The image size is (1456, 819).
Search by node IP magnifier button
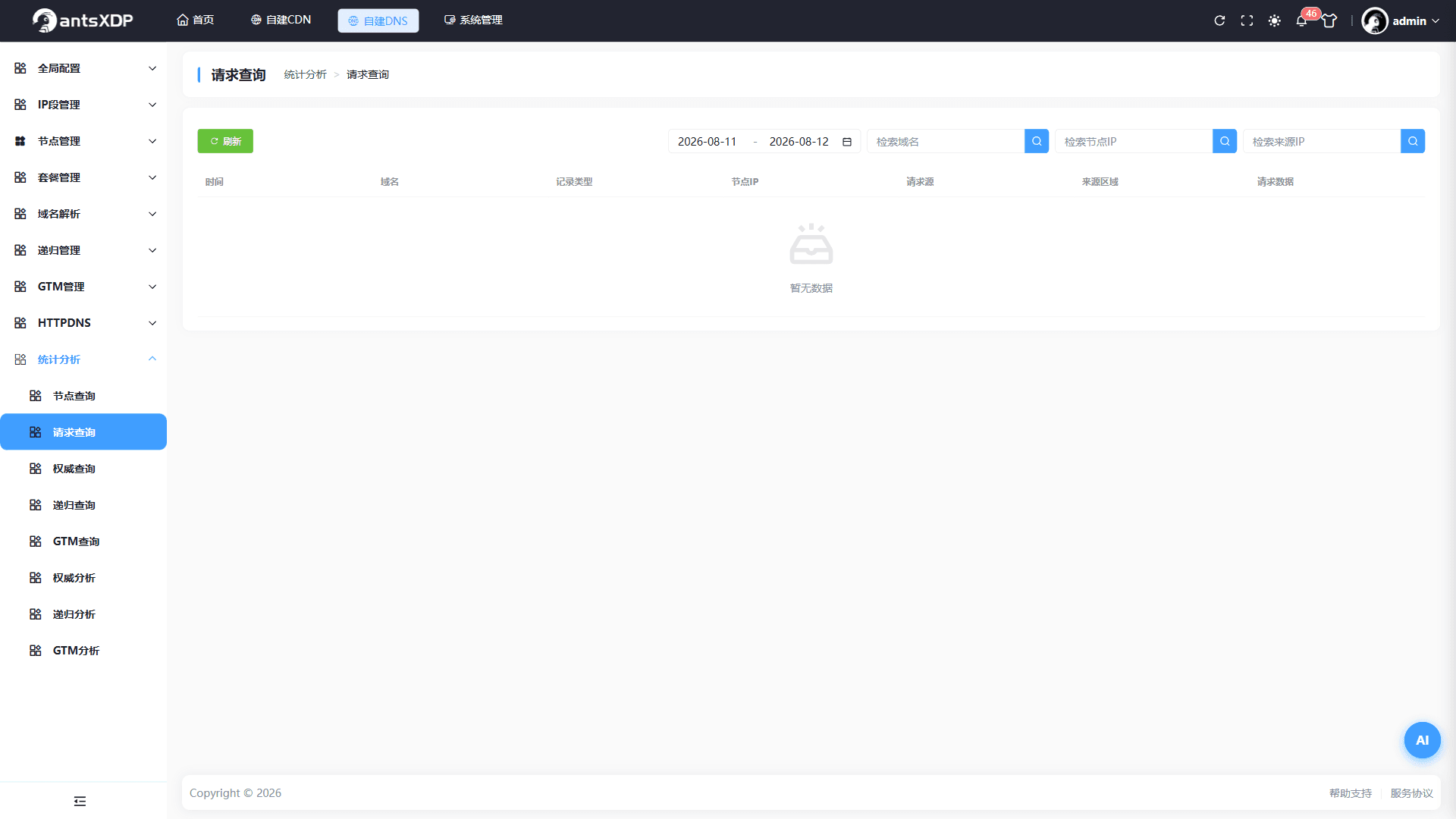[x=1225, y=141]
